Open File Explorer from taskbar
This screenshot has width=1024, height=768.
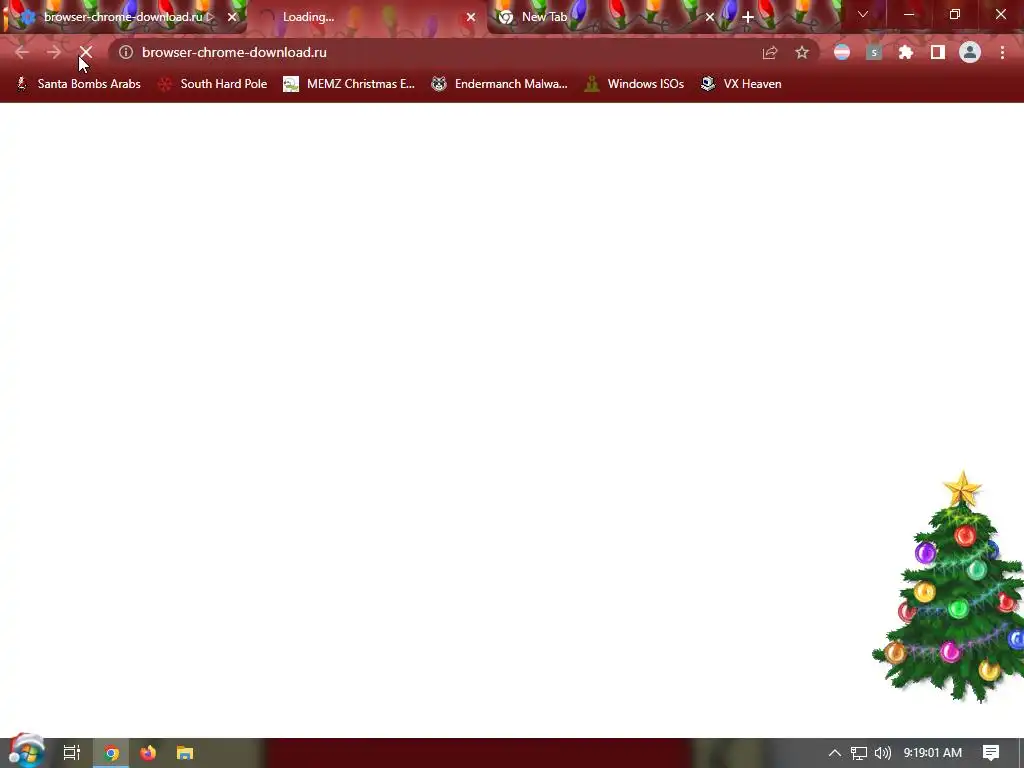pyautogui.click(x=185, y=753)
